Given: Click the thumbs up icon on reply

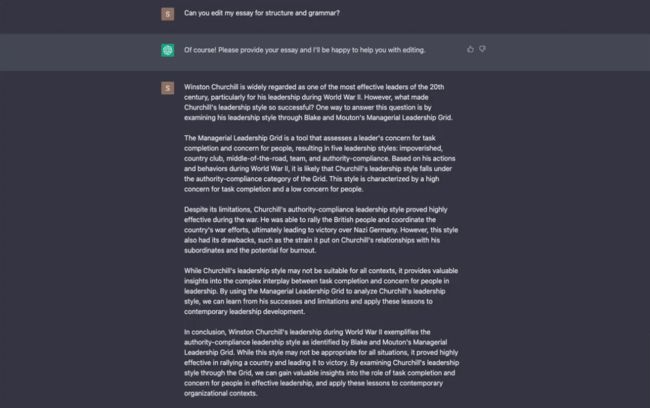Looking at the screenshot, I should point(470,49).
